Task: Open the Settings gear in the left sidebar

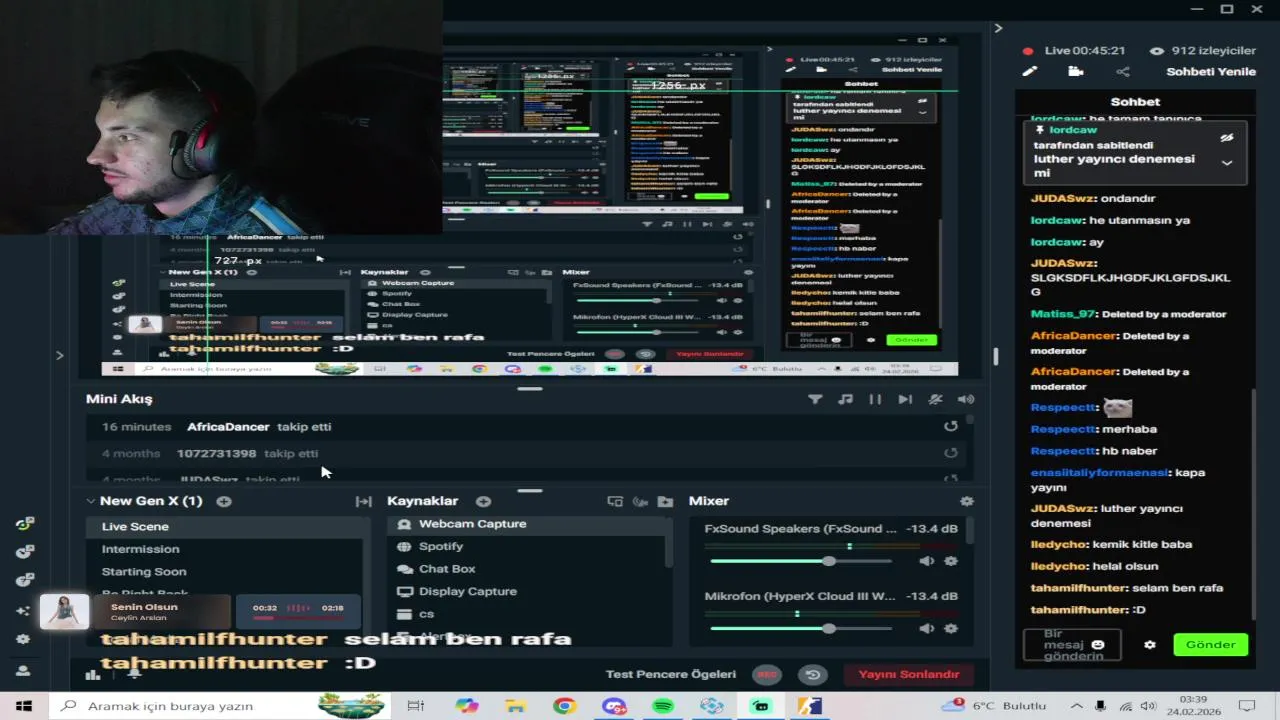Action: pyautogui.click(x=23, y=639)
